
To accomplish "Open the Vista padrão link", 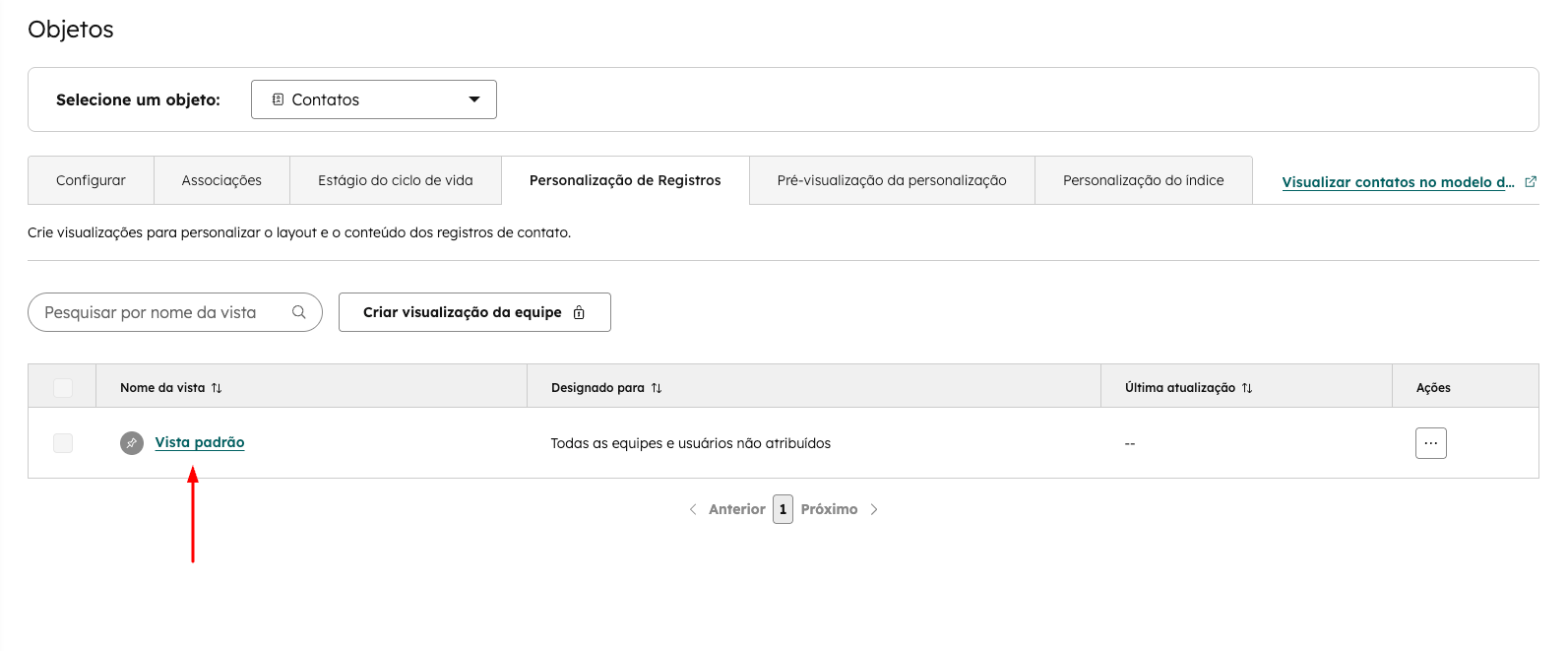I will click(200, 442).
